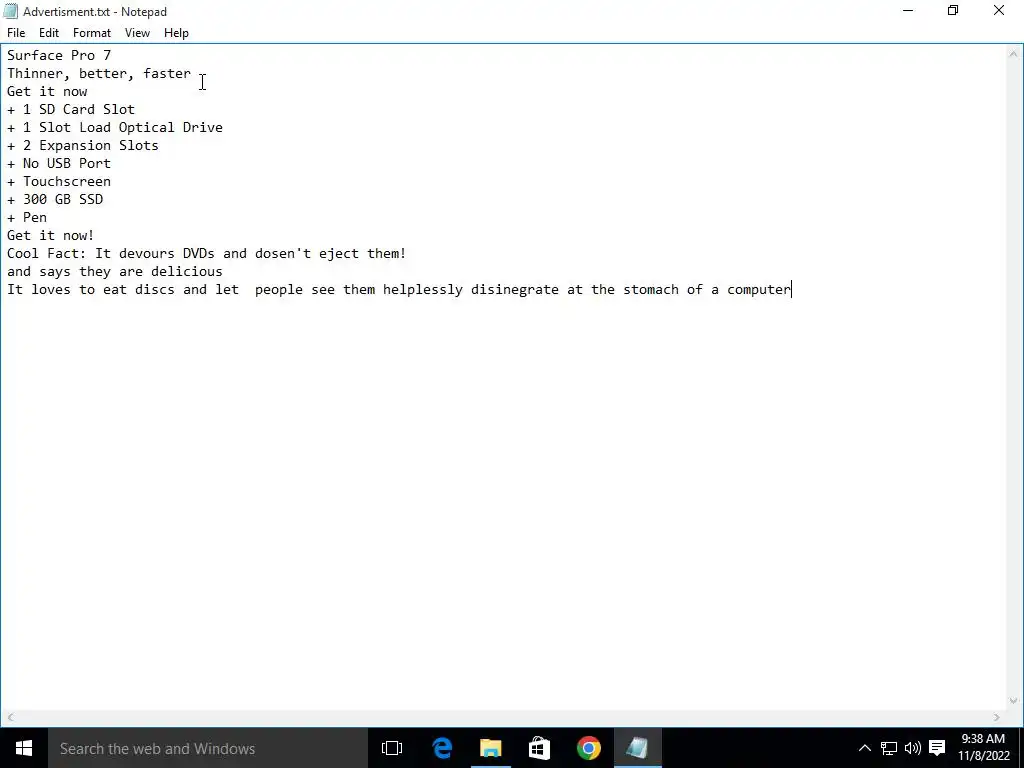Image resolution: width=1024 pixels, height=768 pixels.
Task: Click the vertical scrollbar down arrow
Action: 1014,701
